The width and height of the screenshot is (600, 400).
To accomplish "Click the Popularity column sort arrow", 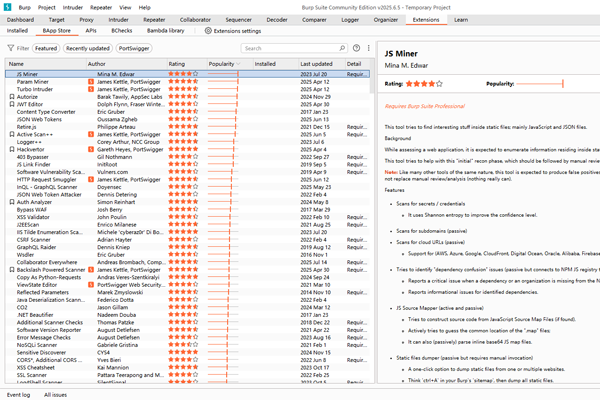I will [238, 64].
